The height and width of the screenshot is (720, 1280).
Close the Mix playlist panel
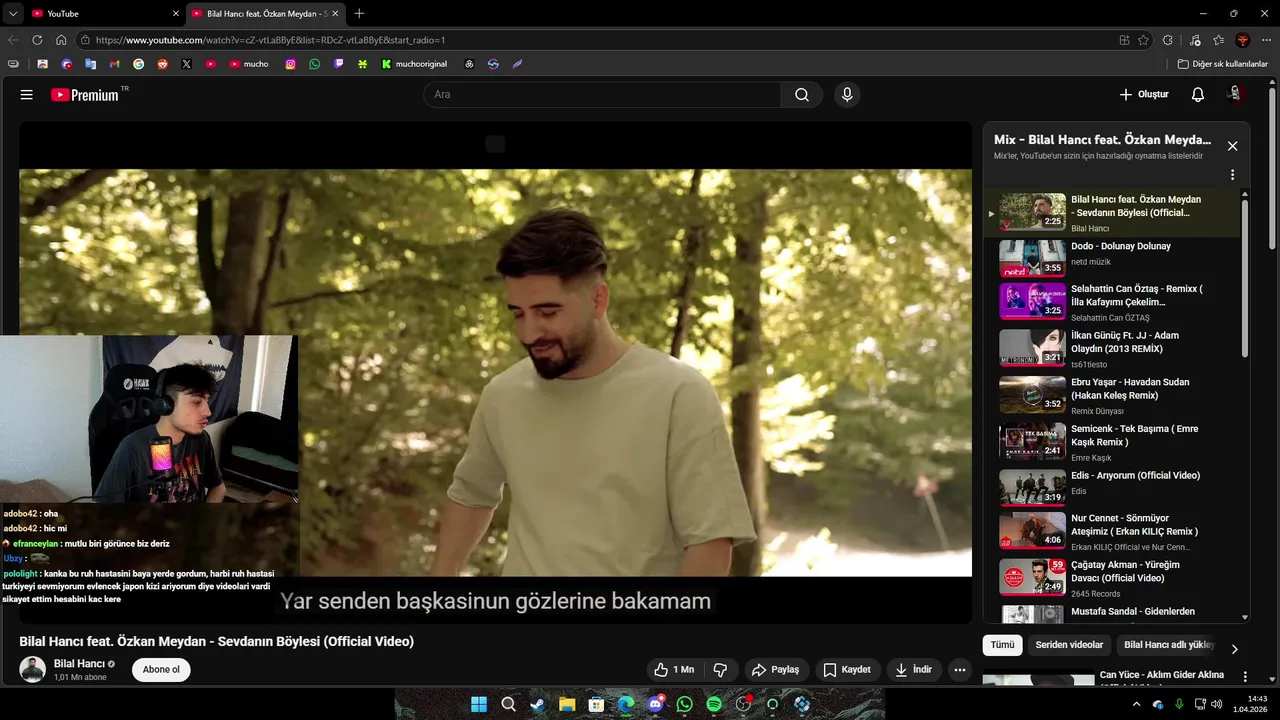(1232, 146)
